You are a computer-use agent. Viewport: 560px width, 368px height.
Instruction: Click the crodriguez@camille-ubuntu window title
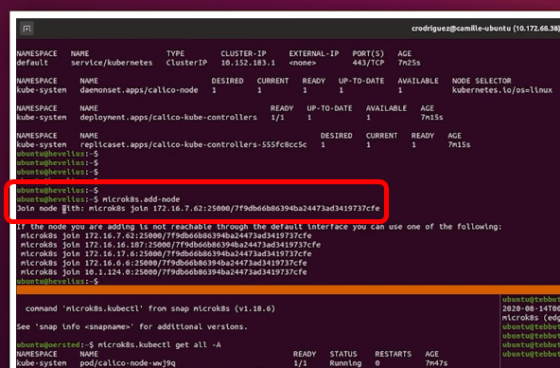(485, 29)
